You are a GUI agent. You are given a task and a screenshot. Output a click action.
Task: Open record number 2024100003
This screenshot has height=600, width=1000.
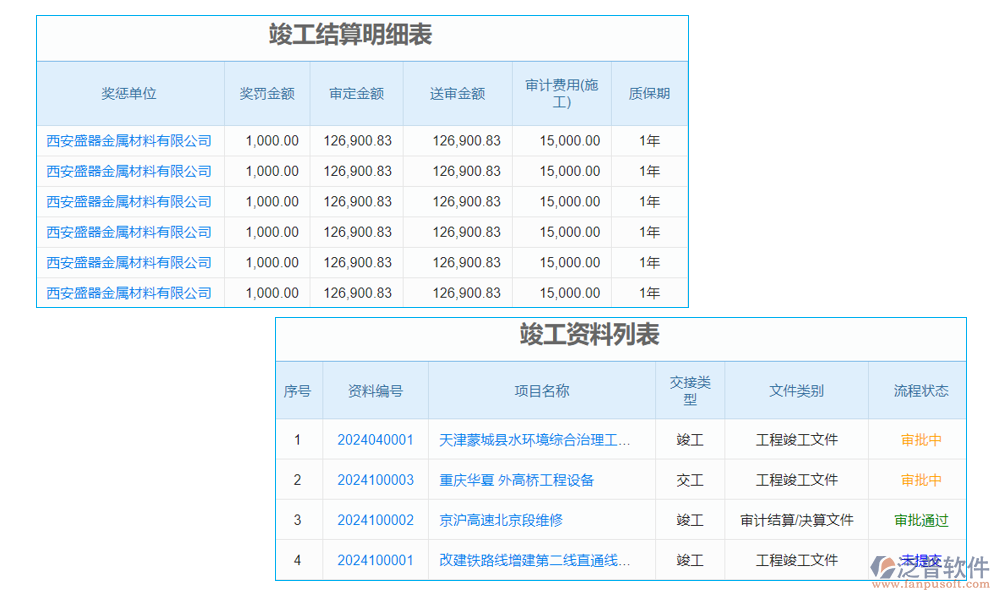pos(375,480)
